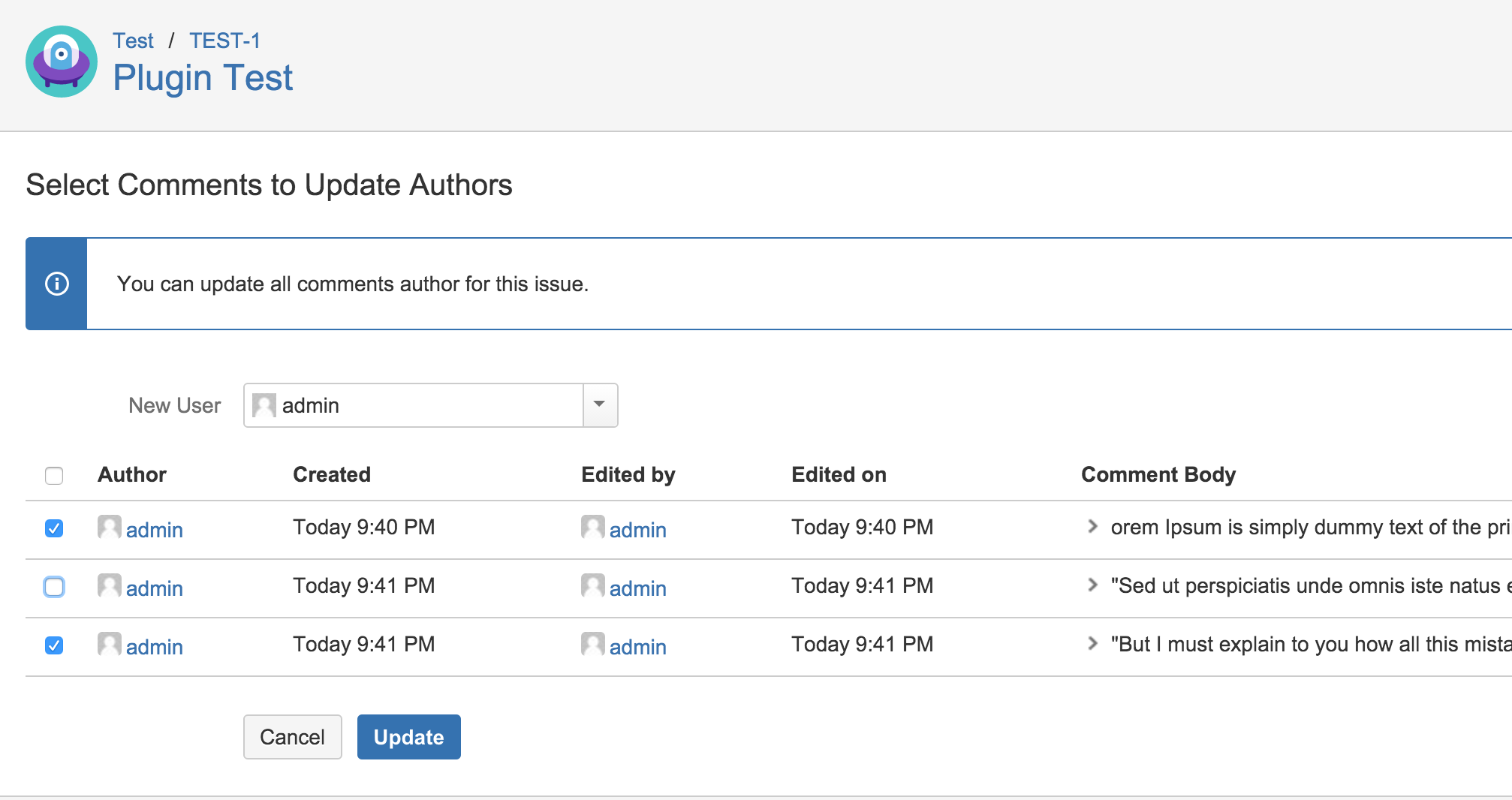
Task: Open Edited by admin link in Sed ut perspiciatis row
Action: [638, 588]
